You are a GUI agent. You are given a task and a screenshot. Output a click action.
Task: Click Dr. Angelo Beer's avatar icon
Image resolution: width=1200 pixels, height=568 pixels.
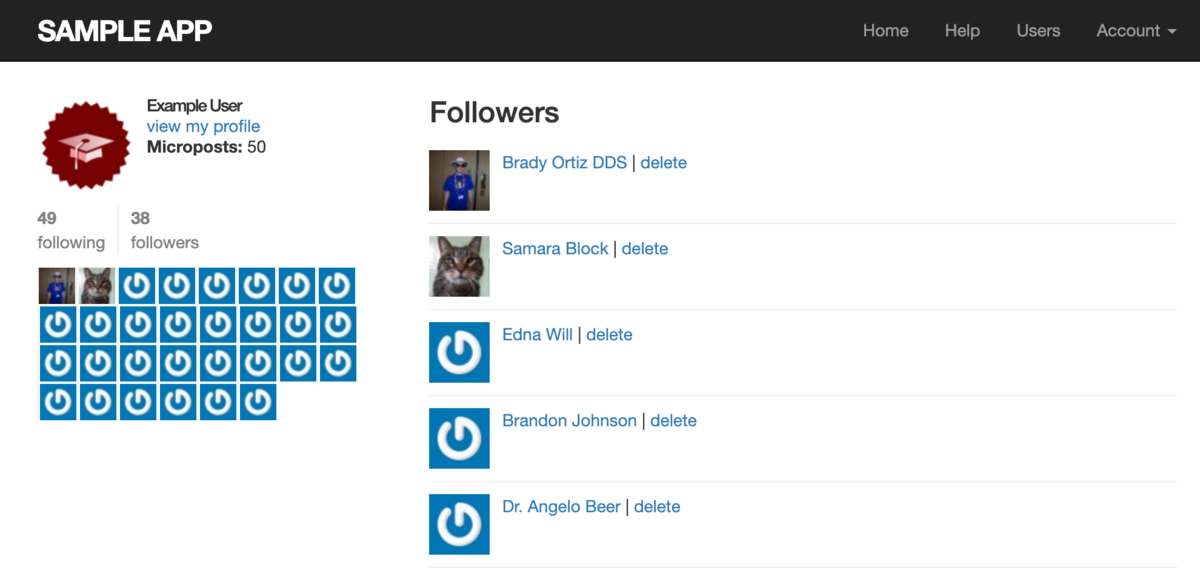pyautogui.click(x=459, y=524)
